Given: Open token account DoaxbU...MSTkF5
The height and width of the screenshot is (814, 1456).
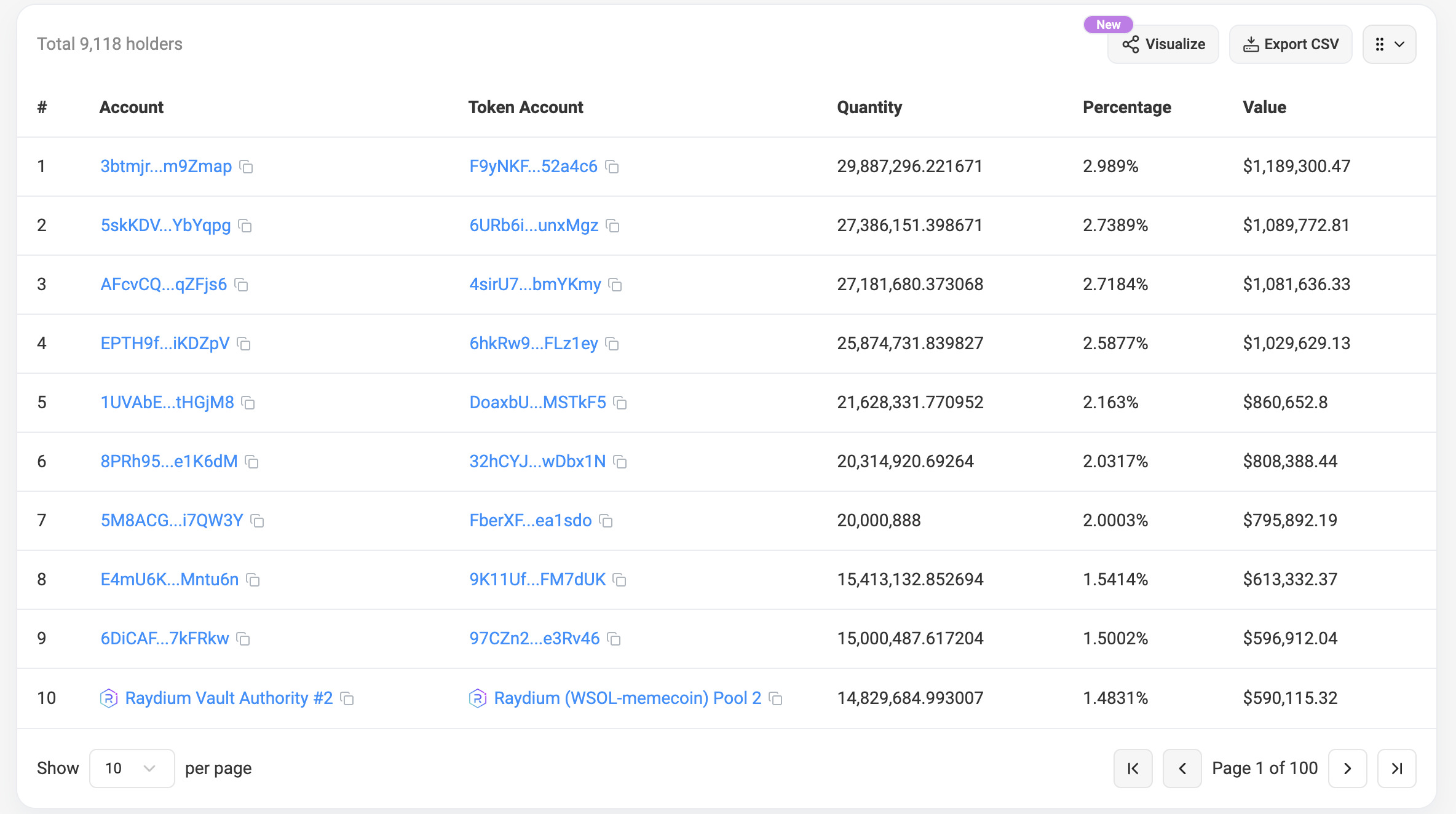Looking at the screenshot, I should 537,402.
